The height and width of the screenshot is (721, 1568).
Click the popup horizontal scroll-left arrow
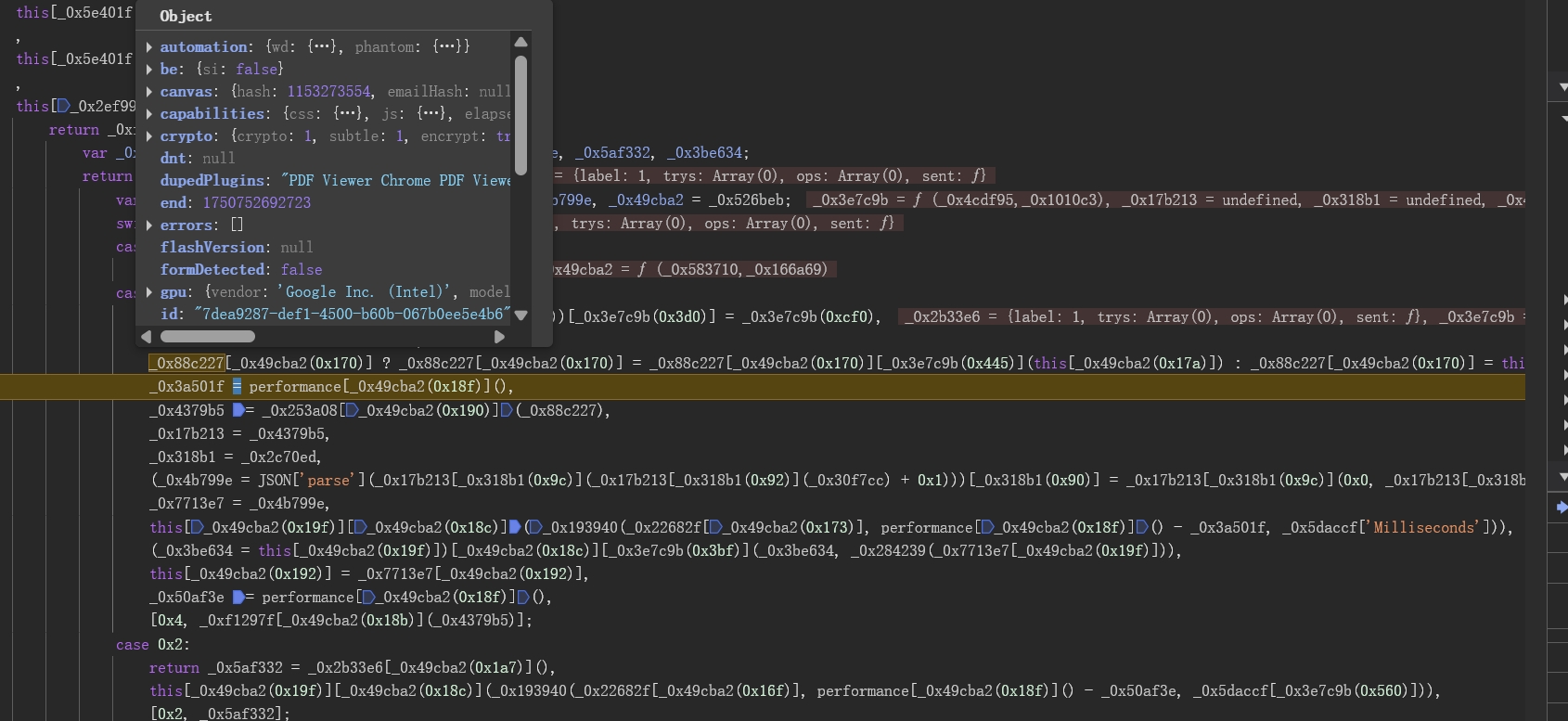[146, 336]
